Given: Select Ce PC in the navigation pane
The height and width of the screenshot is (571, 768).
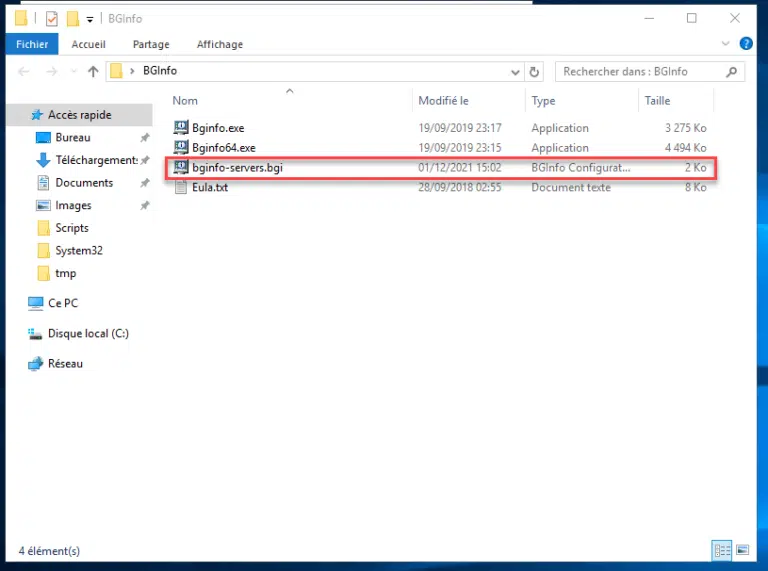Looking at the screenshot, I should tap(63, 303).
